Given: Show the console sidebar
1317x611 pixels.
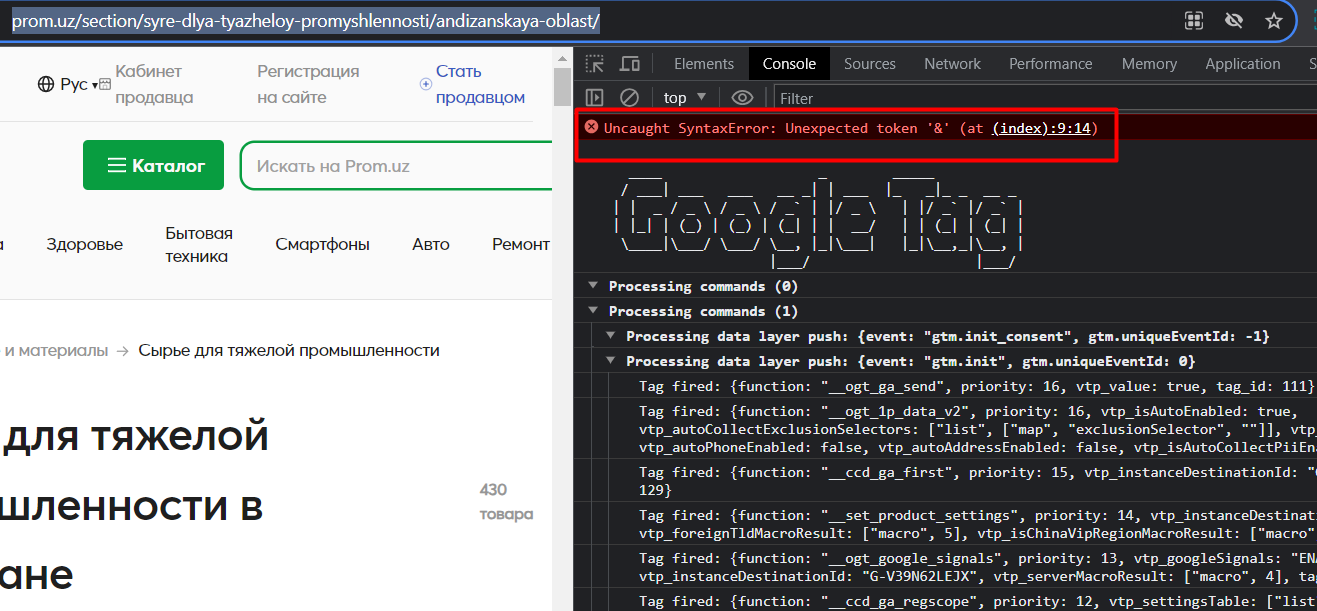Looking at the screenshot, I should (595, 97).
